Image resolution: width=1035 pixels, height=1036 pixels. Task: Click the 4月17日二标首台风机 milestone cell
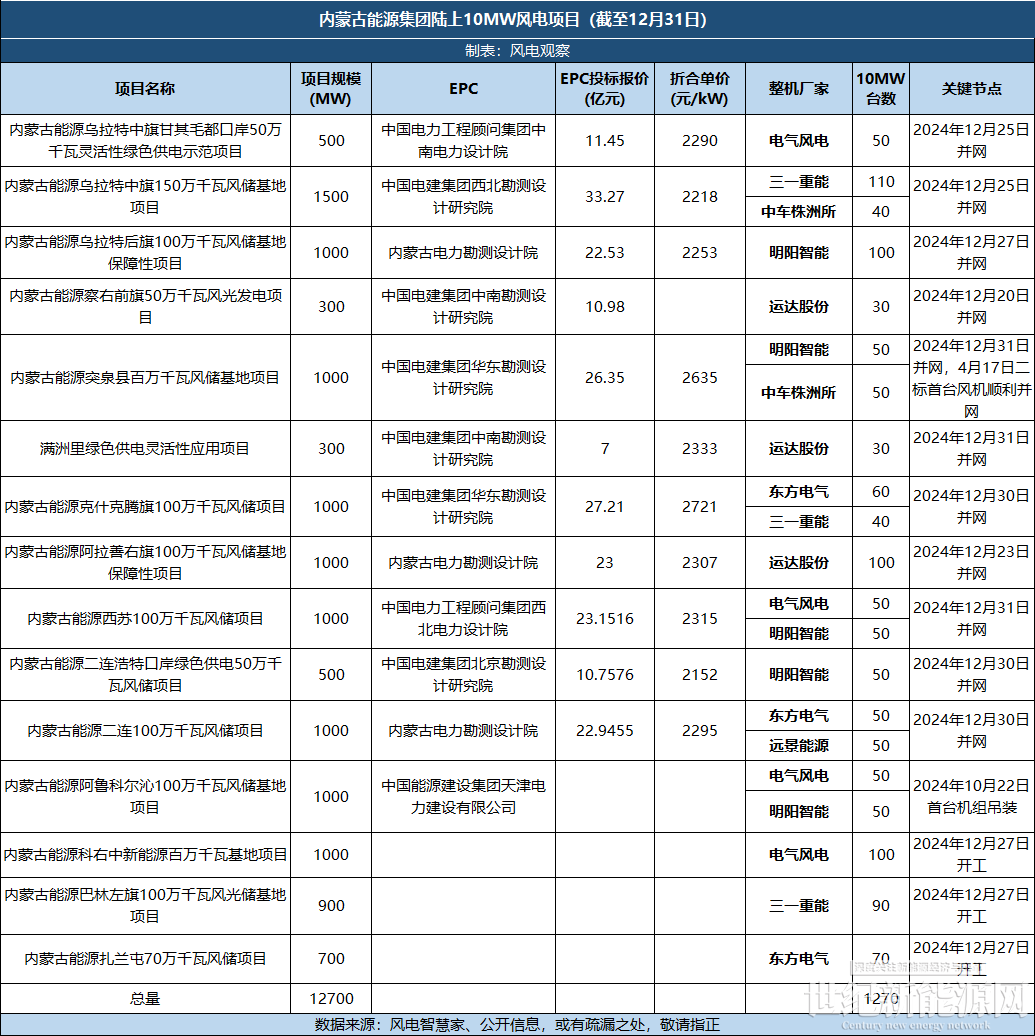(972, 377)
